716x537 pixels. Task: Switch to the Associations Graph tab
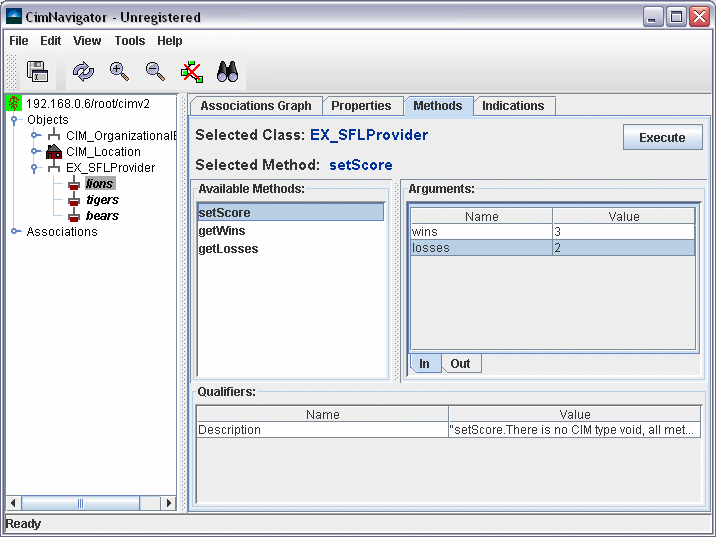pos(256,106)
